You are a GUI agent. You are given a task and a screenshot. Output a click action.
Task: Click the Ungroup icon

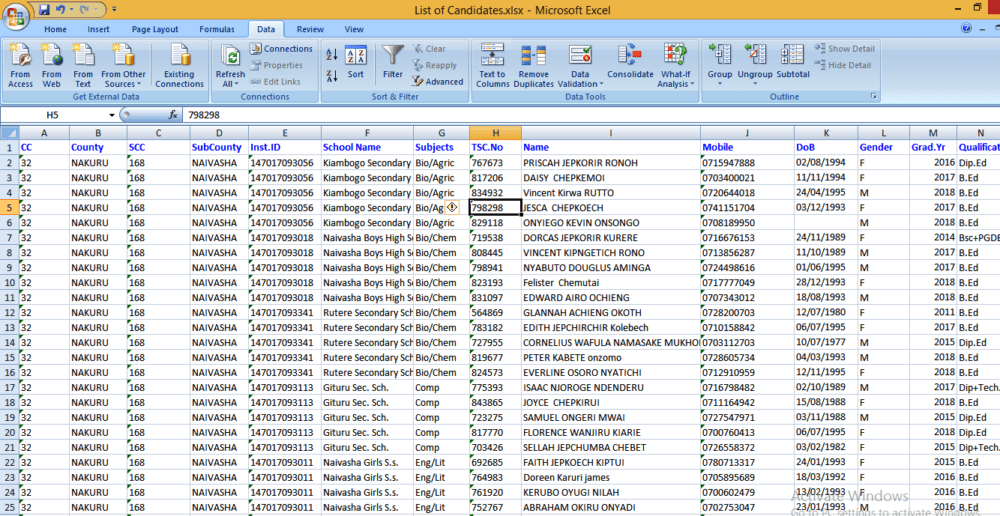[755, 54]
